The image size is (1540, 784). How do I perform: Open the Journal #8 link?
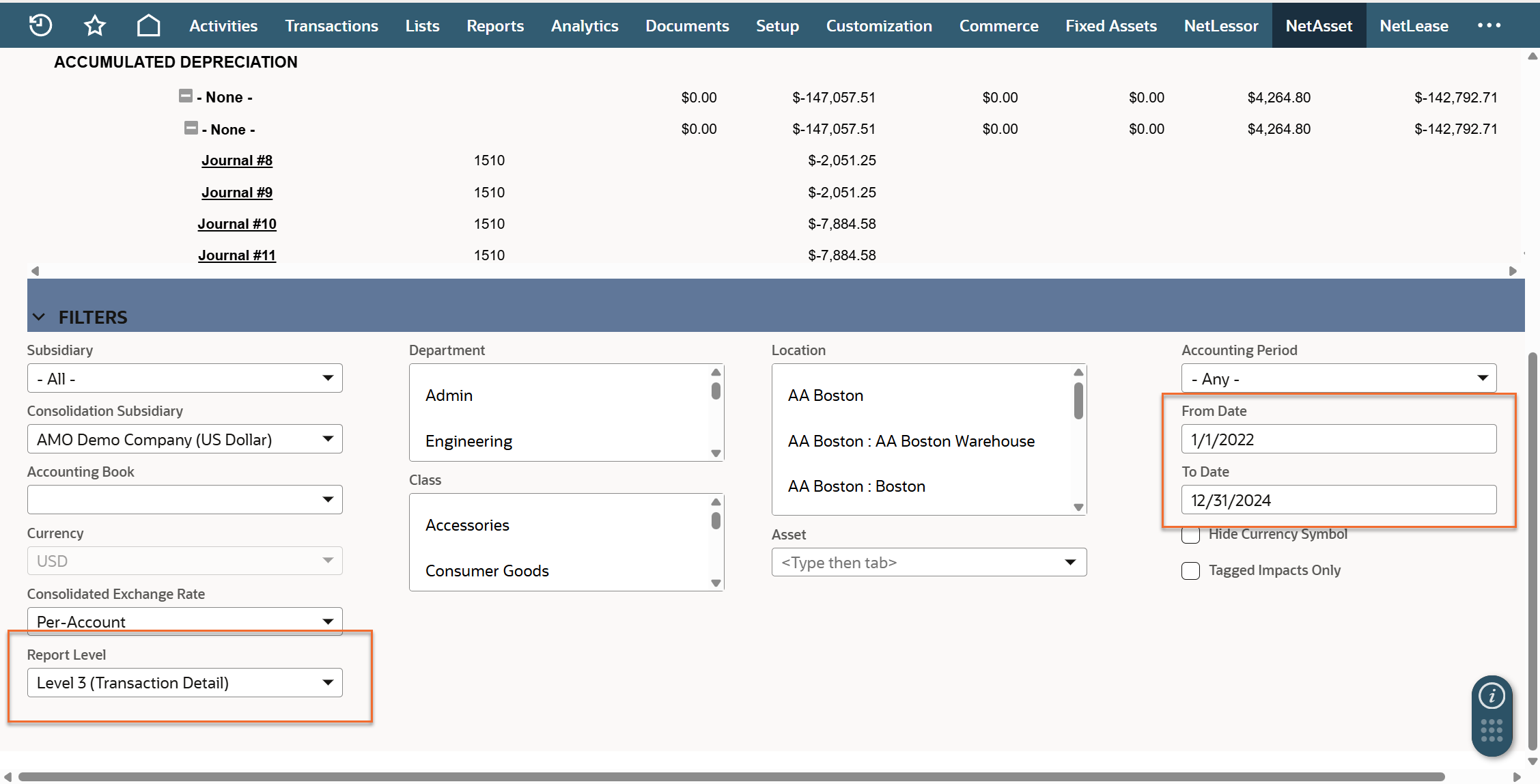237,160
